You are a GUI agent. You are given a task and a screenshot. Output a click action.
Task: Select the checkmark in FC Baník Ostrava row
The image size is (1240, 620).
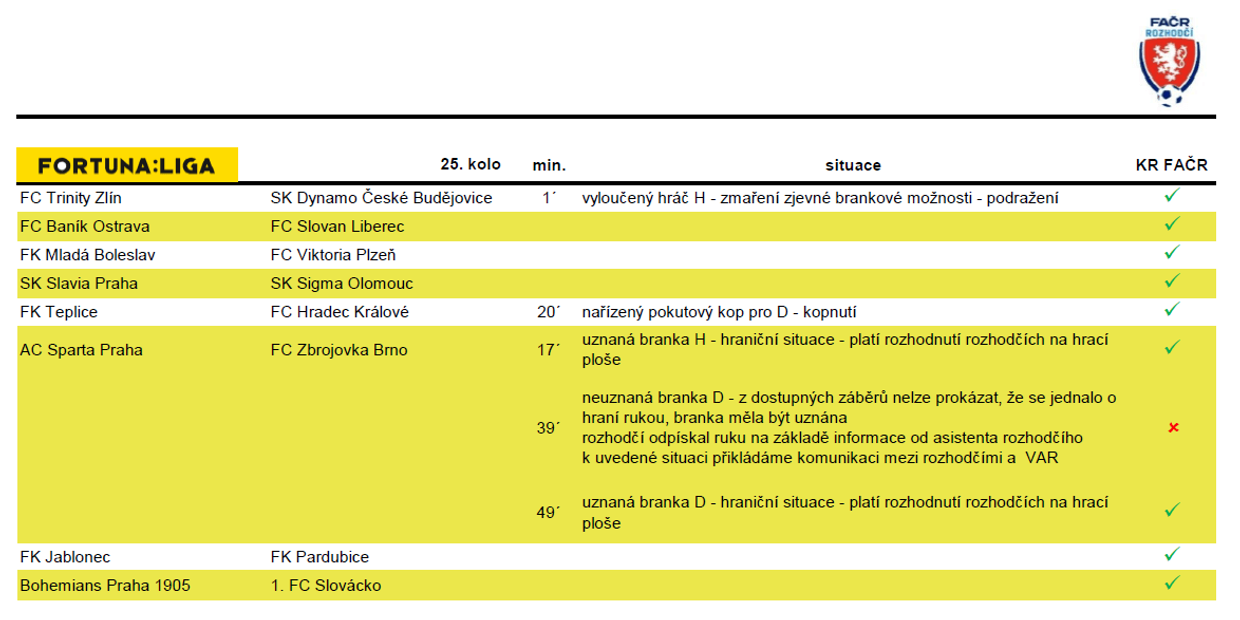(1172, 225)
